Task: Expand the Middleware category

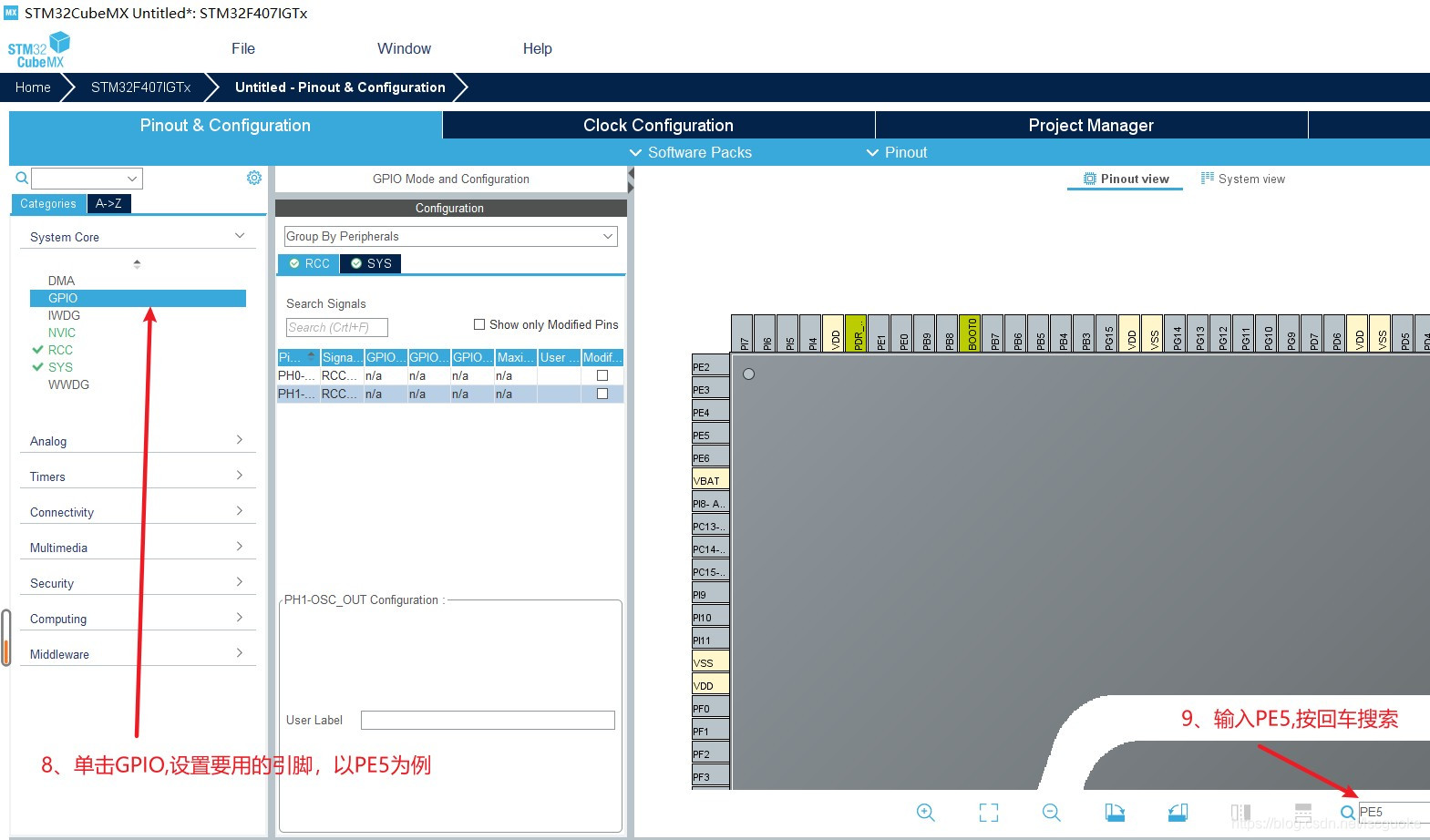Action: (x=240, y=653)
